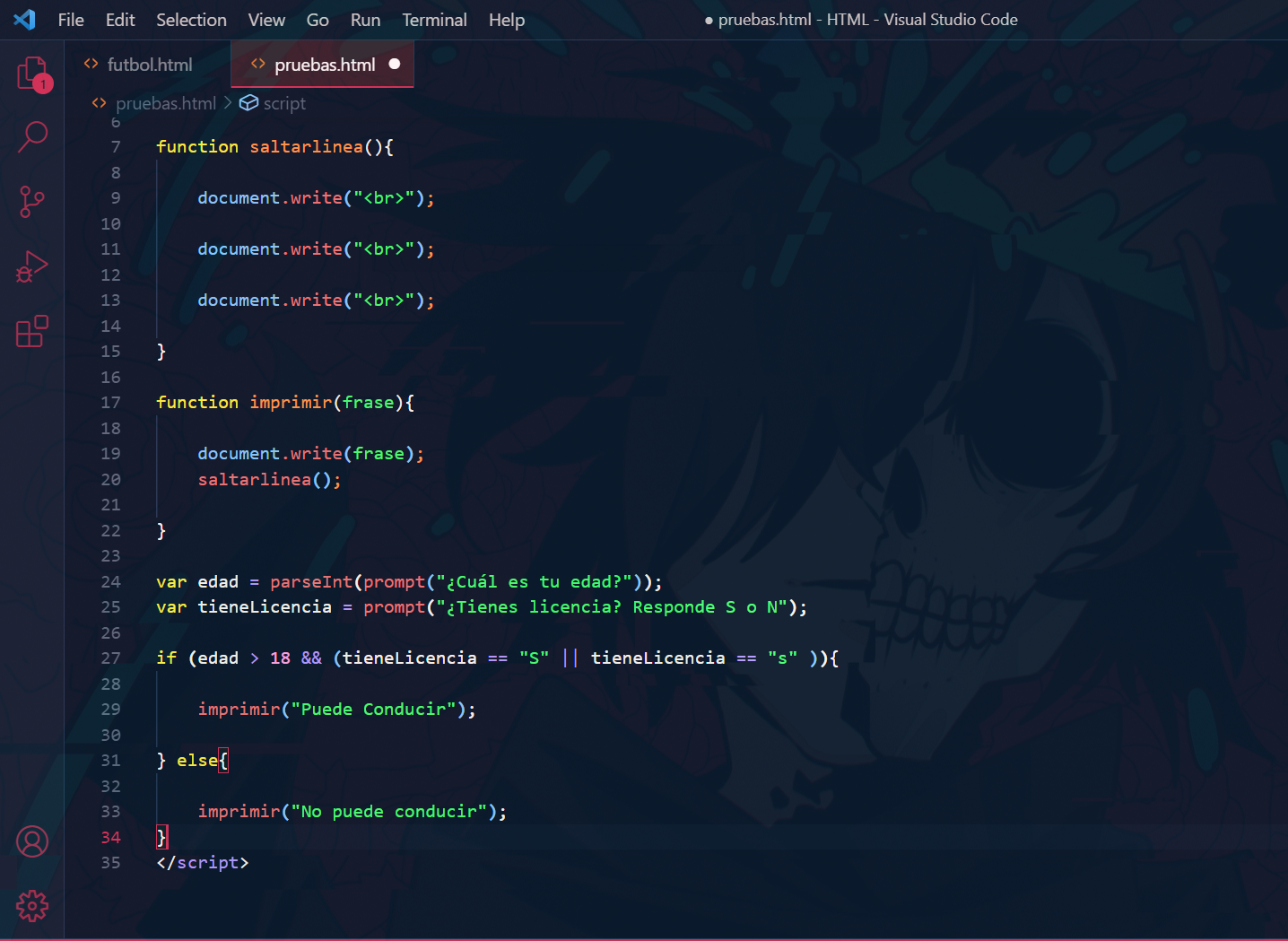
Task: Open the Edit menu
Action: coord(120,20)
